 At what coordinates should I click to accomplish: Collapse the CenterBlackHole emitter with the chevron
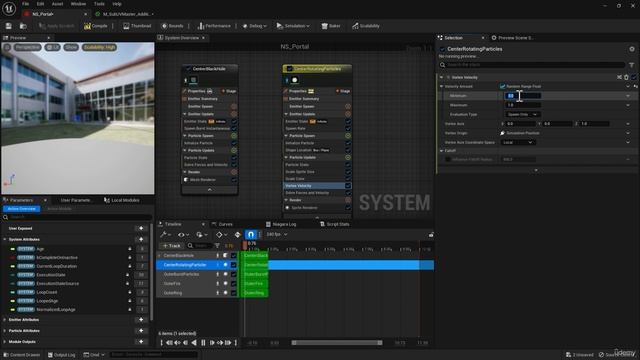tap(209, 190)
